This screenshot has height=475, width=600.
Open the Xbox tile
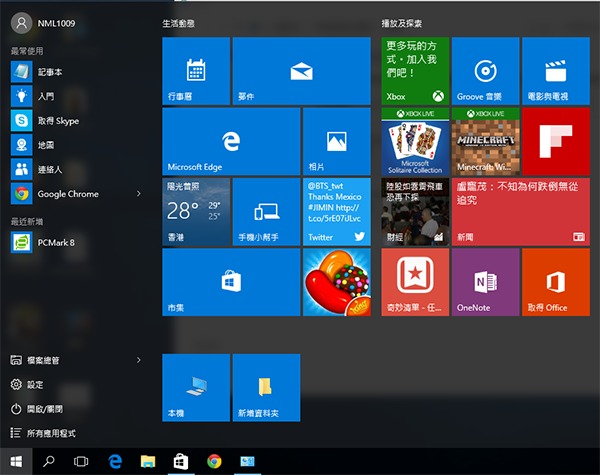coord(415,71)
